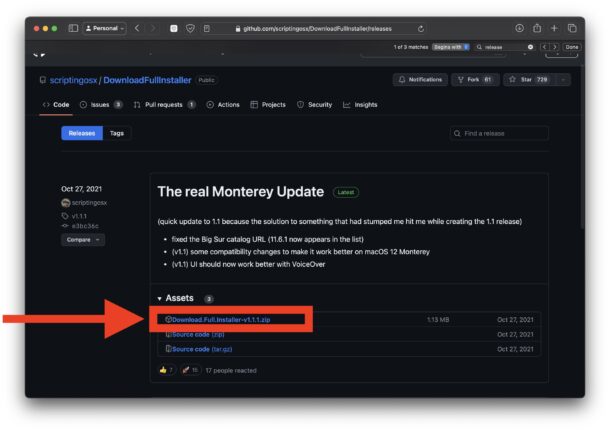Viewport: 610px width, 431px height.
Task: Expand the Compare dropdown
Action: point(83,240)
